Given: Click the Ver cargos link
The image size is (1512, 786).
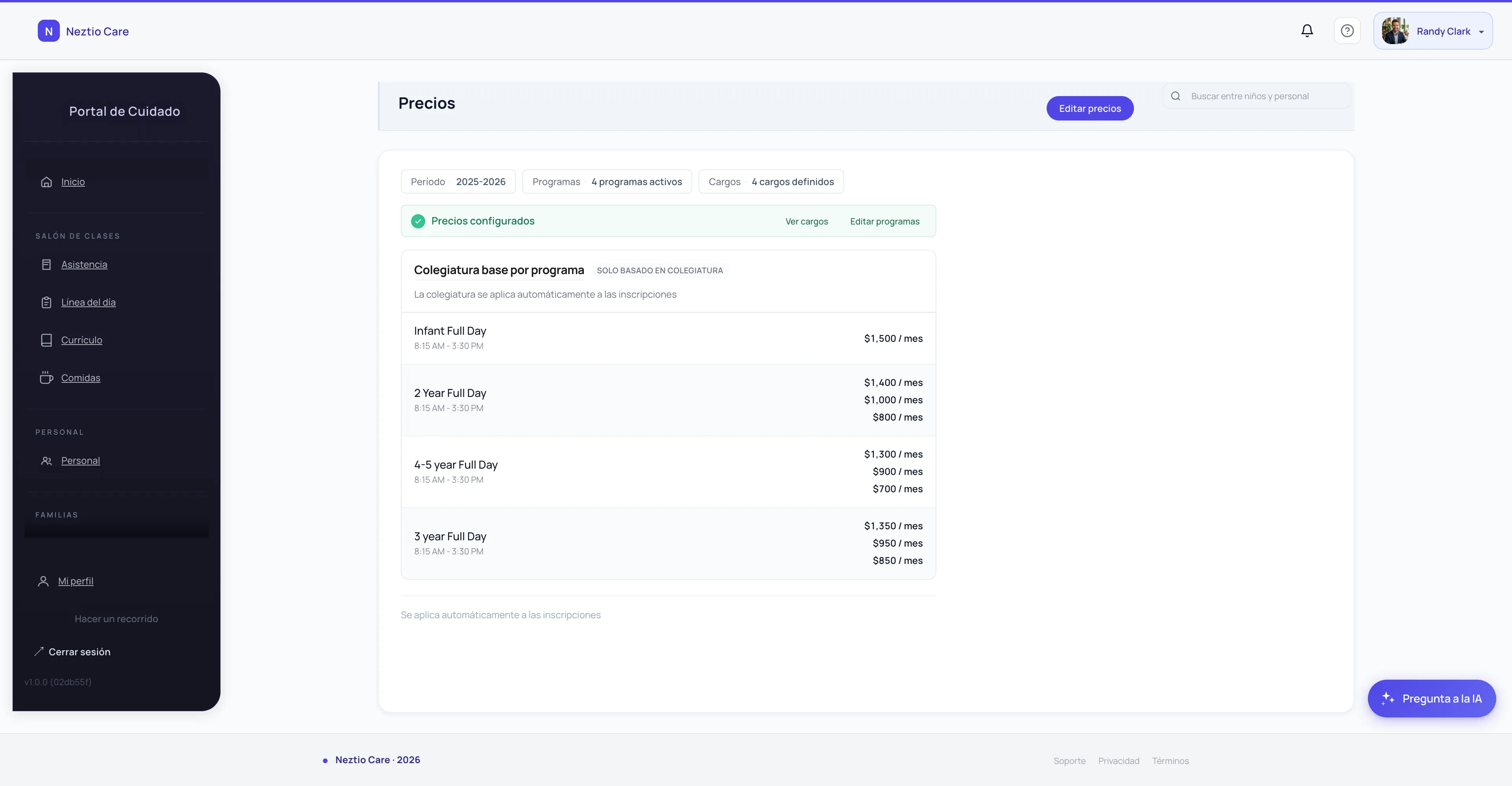Looking at the screenshot, I should 806,221.
